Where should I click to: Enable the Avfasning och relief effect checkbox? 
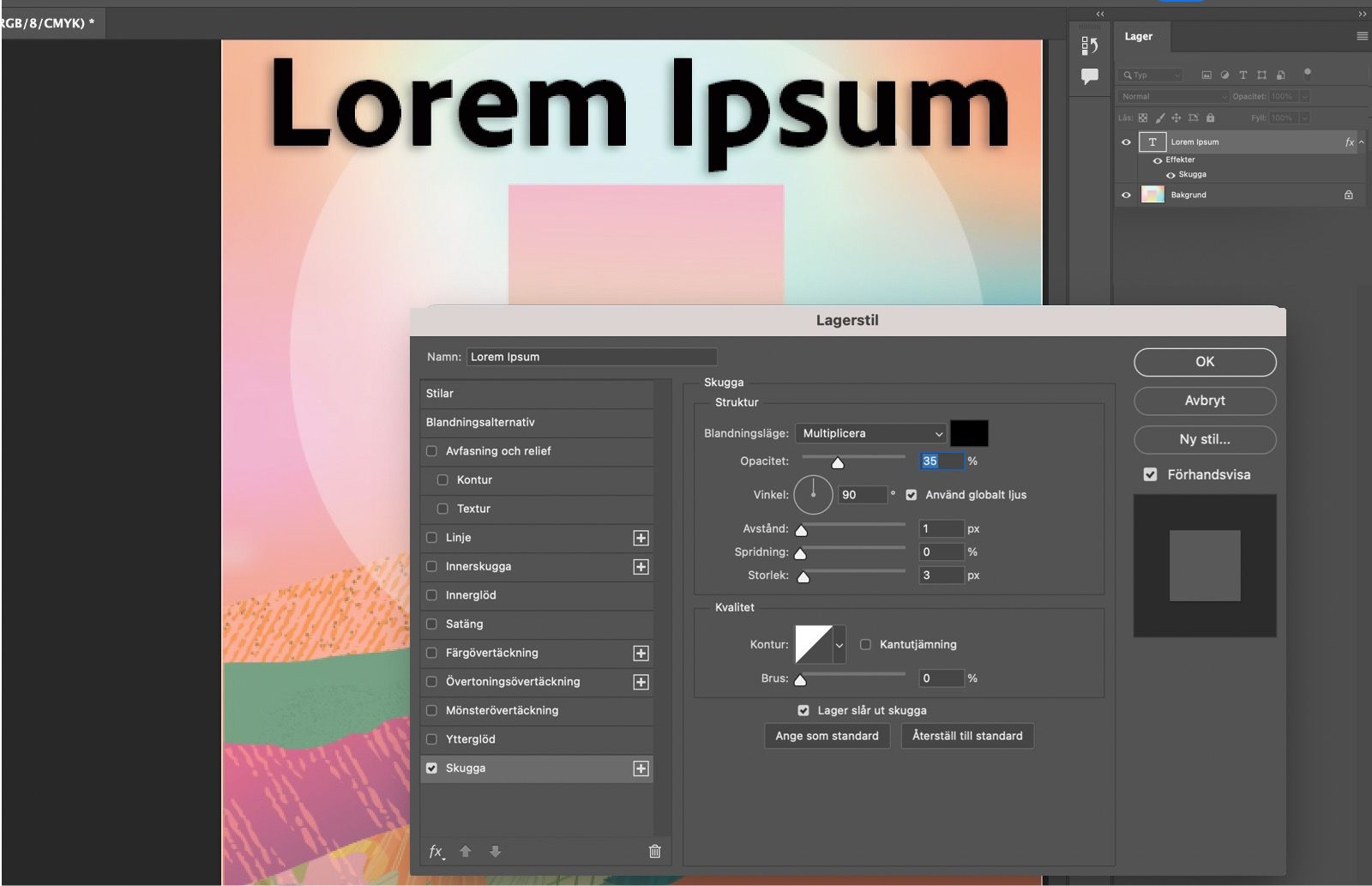click(431, 451)
